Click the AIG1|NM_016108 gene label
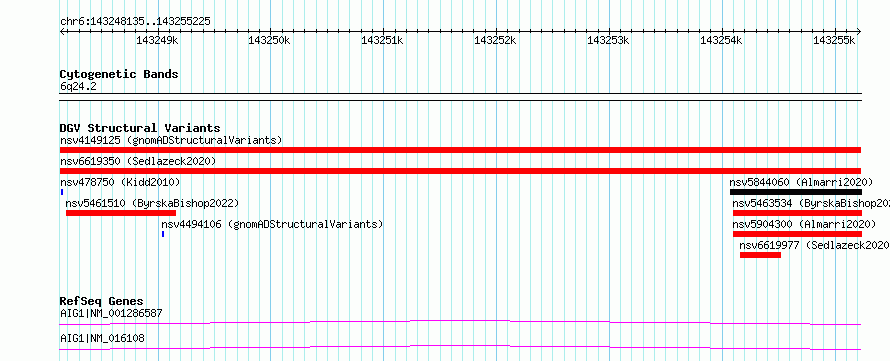 pos(102,338)
